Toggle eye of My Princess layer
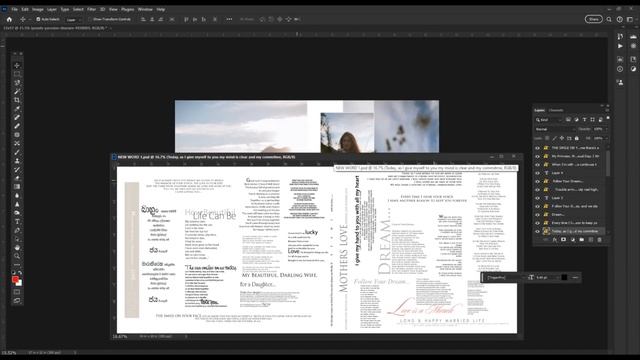Image resolution: width=640 pixels, height=360 pixels. 538,156
